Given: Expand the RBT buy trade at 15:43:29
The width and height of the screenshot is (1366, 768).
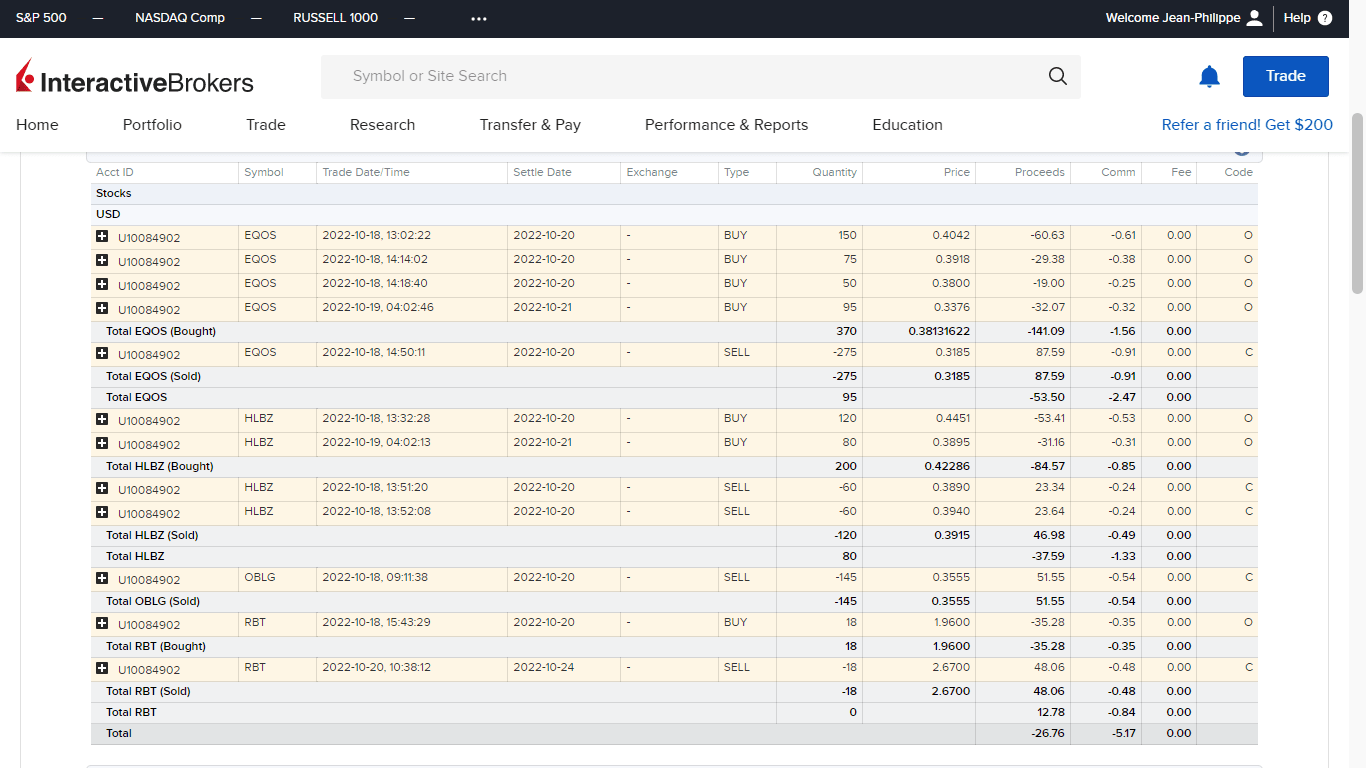Looking at the screenshot, I should tap(102, 623).
